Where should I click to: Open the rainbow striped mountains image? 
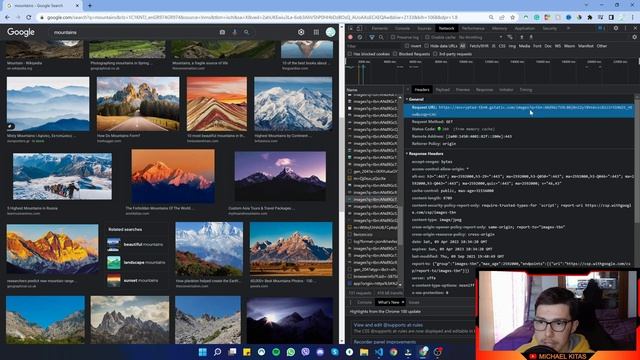click(x=217, y=104)
